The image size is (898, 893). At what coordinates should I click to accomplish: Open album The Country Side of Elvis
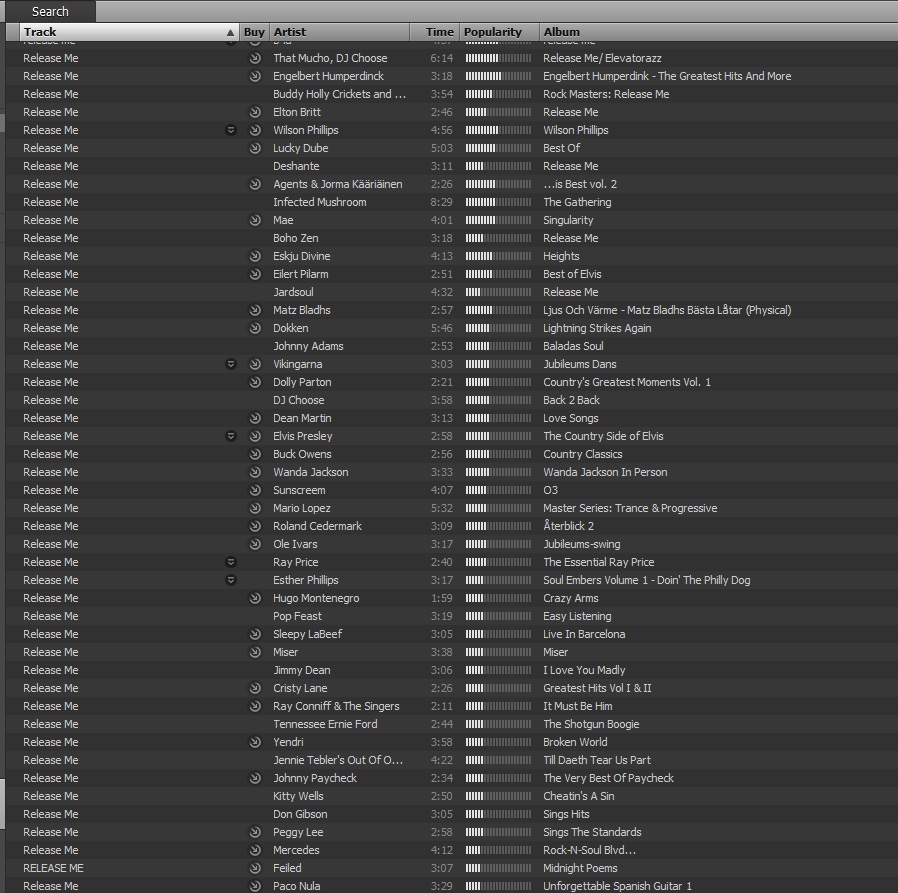[x=603, y=436]
